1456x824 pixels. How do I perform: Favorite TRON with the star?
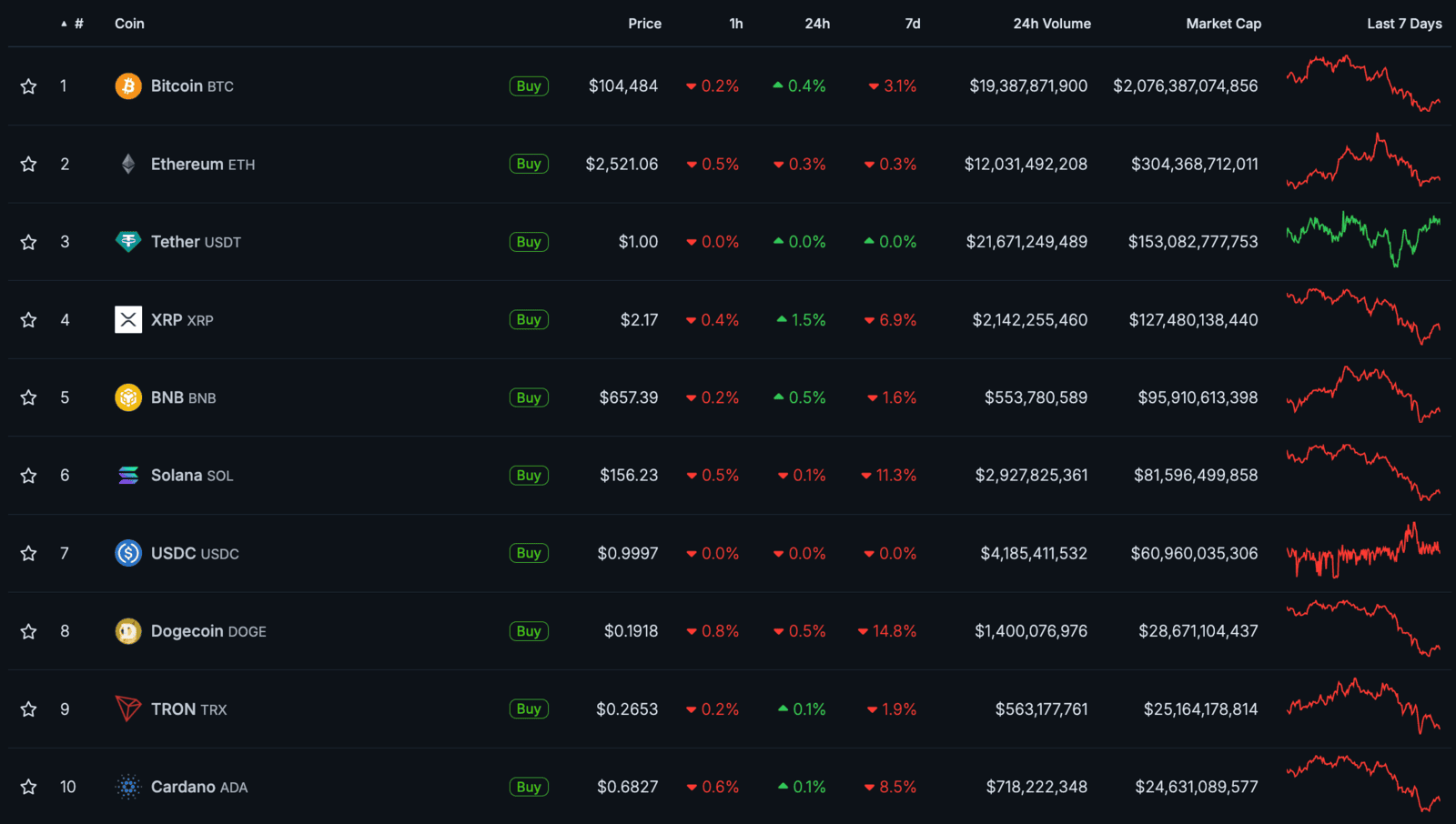click(x=28, y=708)
